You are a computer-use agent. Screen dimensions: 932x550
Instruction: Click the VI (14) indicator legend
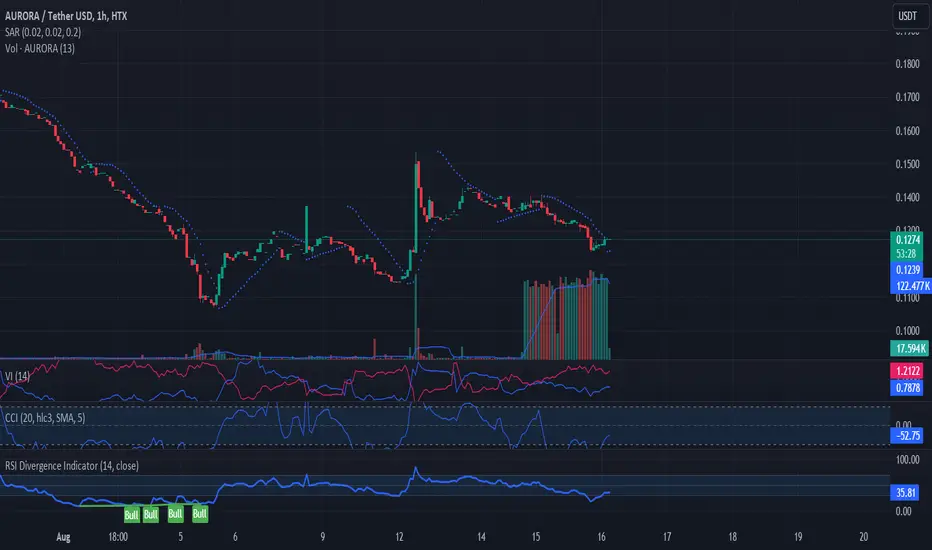click(x=17, y=376)
